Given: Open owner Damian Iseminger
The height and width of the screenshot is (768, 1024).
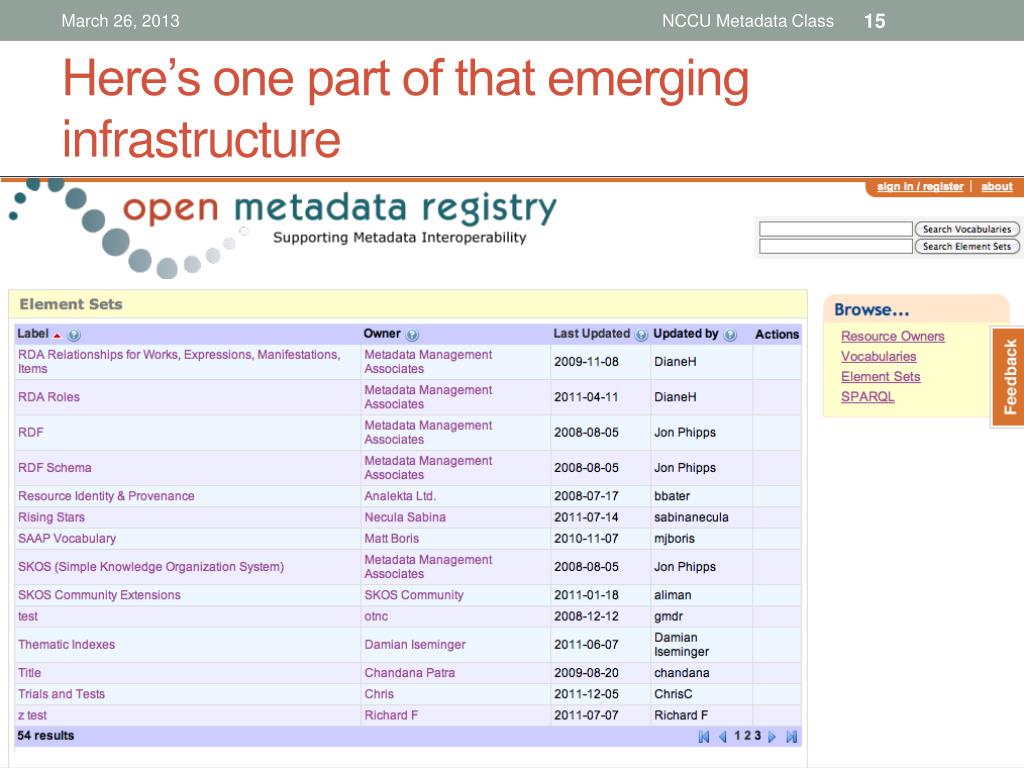Looking at the screenshot, I should [415, 645].
